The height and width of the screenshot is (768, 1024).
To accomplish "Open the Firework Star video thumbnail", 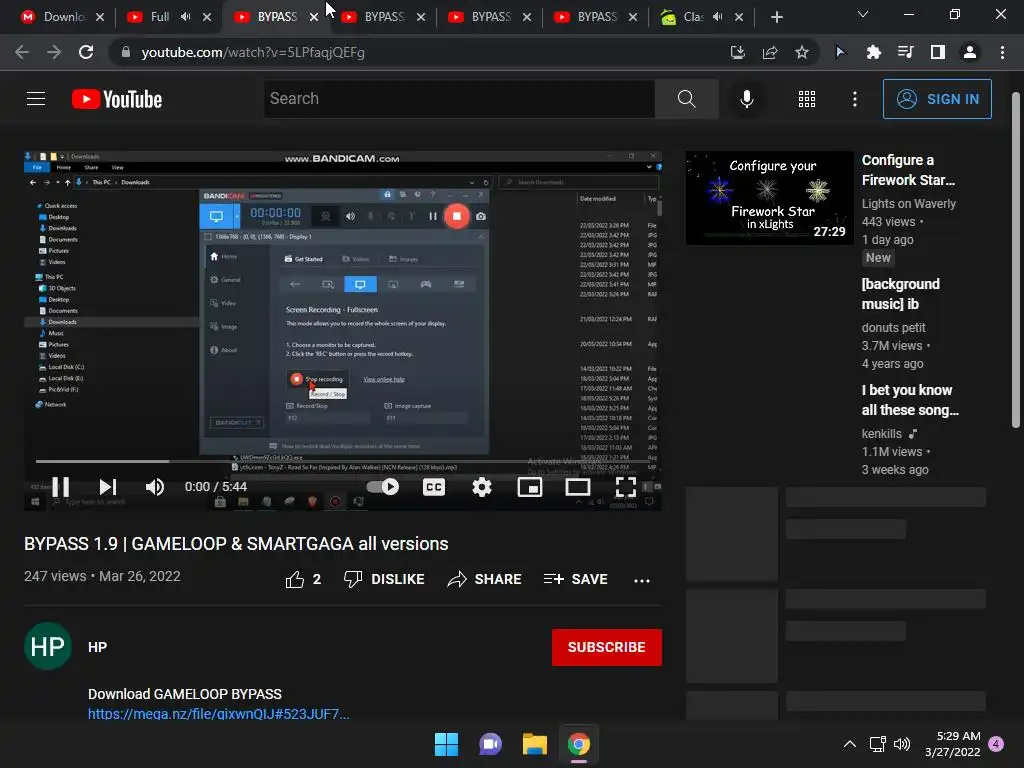I will [769, 198].
